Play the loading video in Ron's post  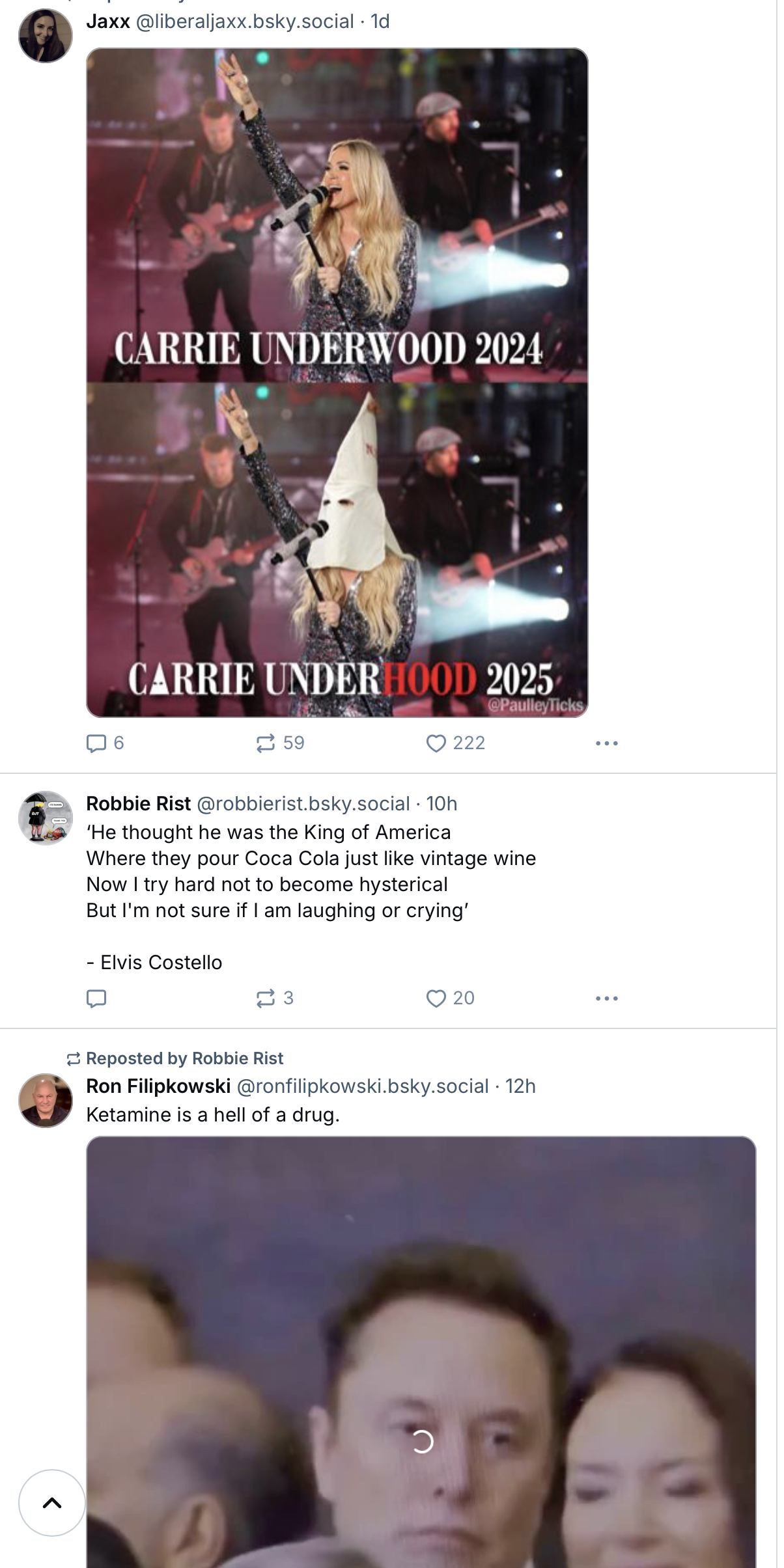coord(422,1442)
